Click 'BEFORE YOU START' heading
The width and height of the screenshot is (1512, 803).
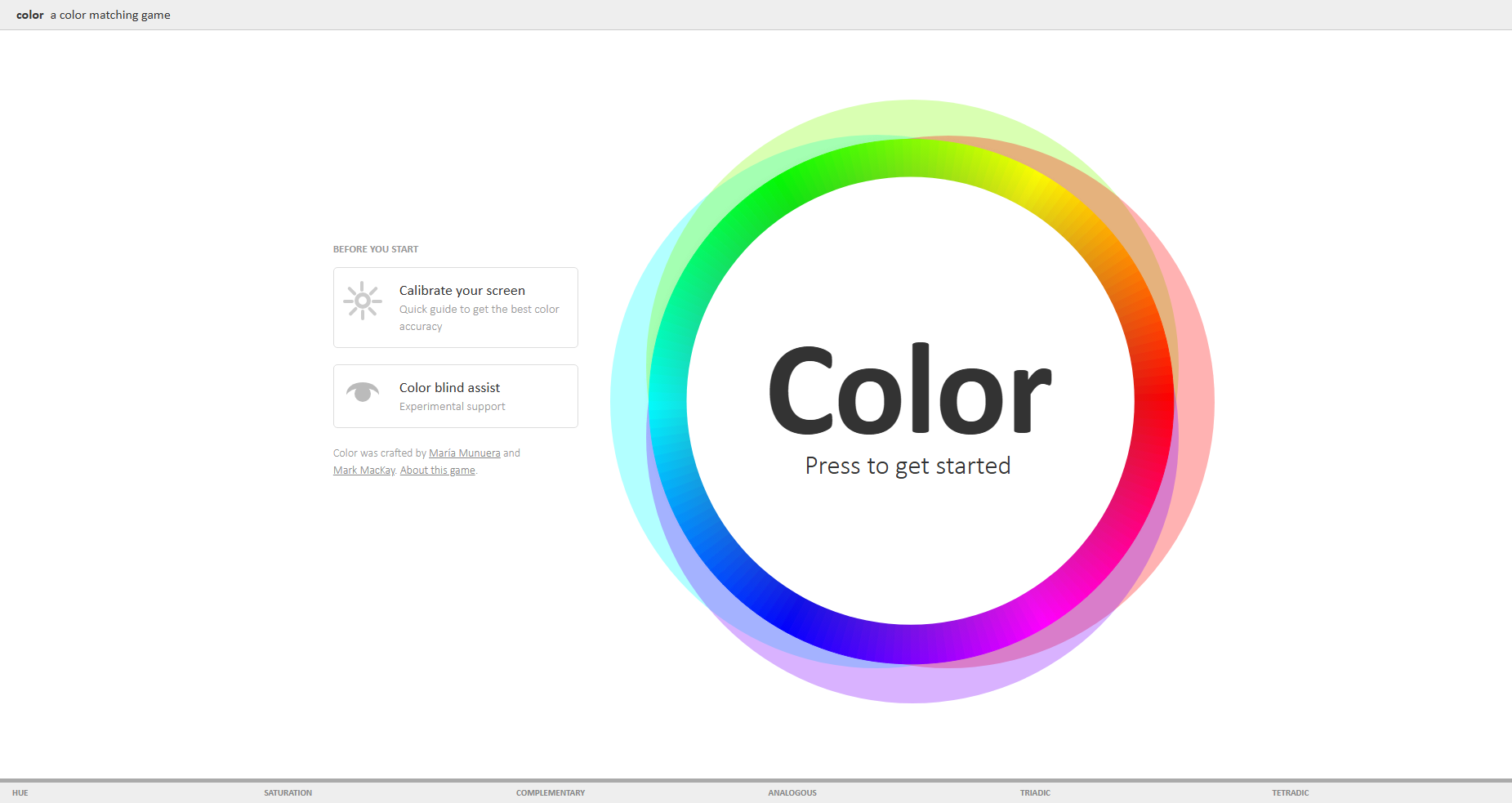(376, 249)
